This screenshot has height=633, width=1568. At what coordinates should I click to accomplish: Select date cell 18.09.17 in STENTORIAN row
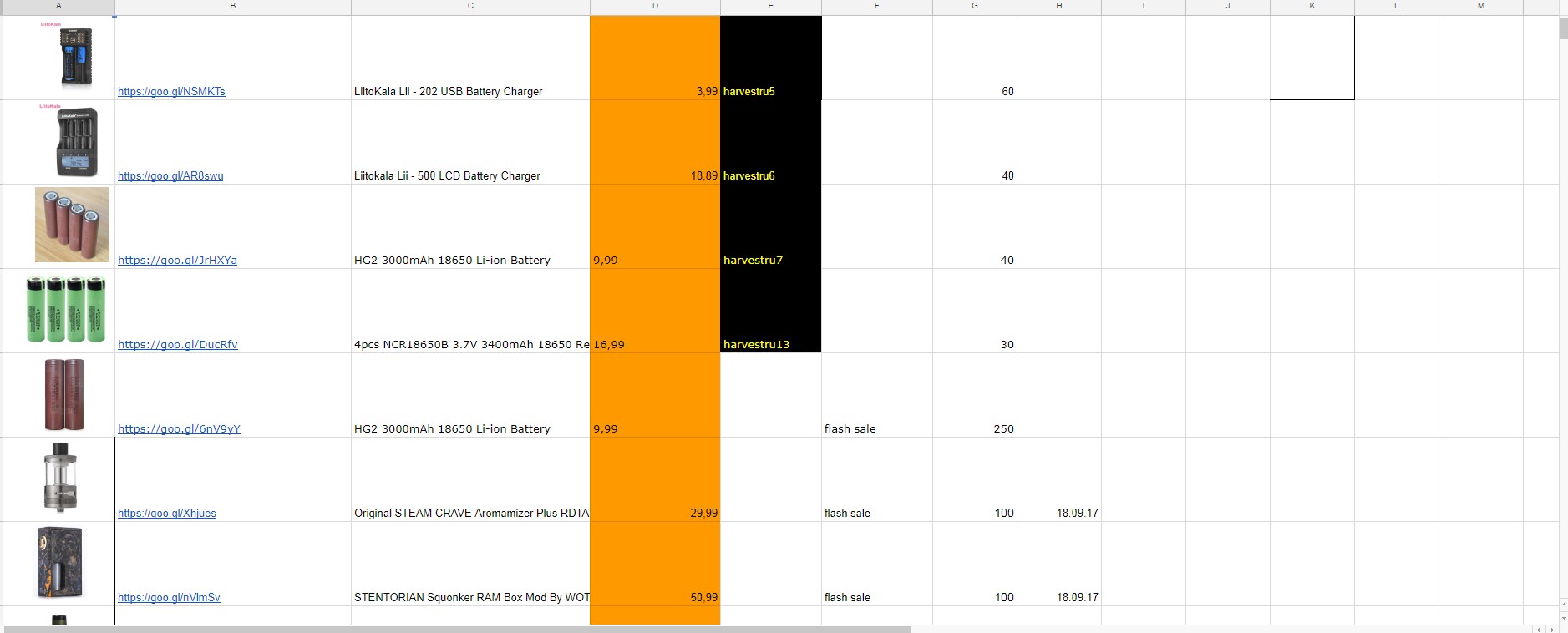[1059, 564]
